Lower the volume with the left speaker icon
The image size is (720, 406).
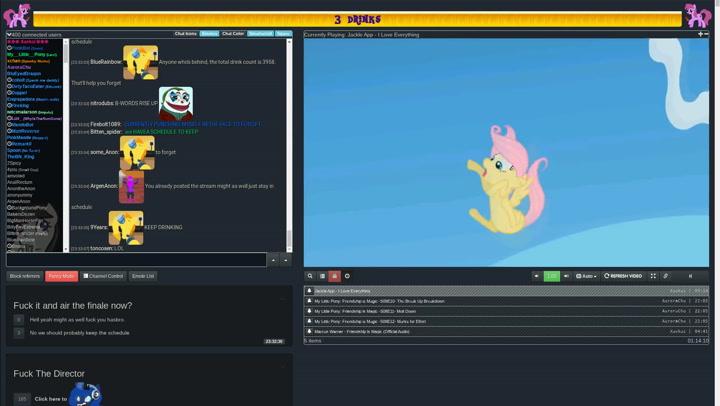coord(537,276)
